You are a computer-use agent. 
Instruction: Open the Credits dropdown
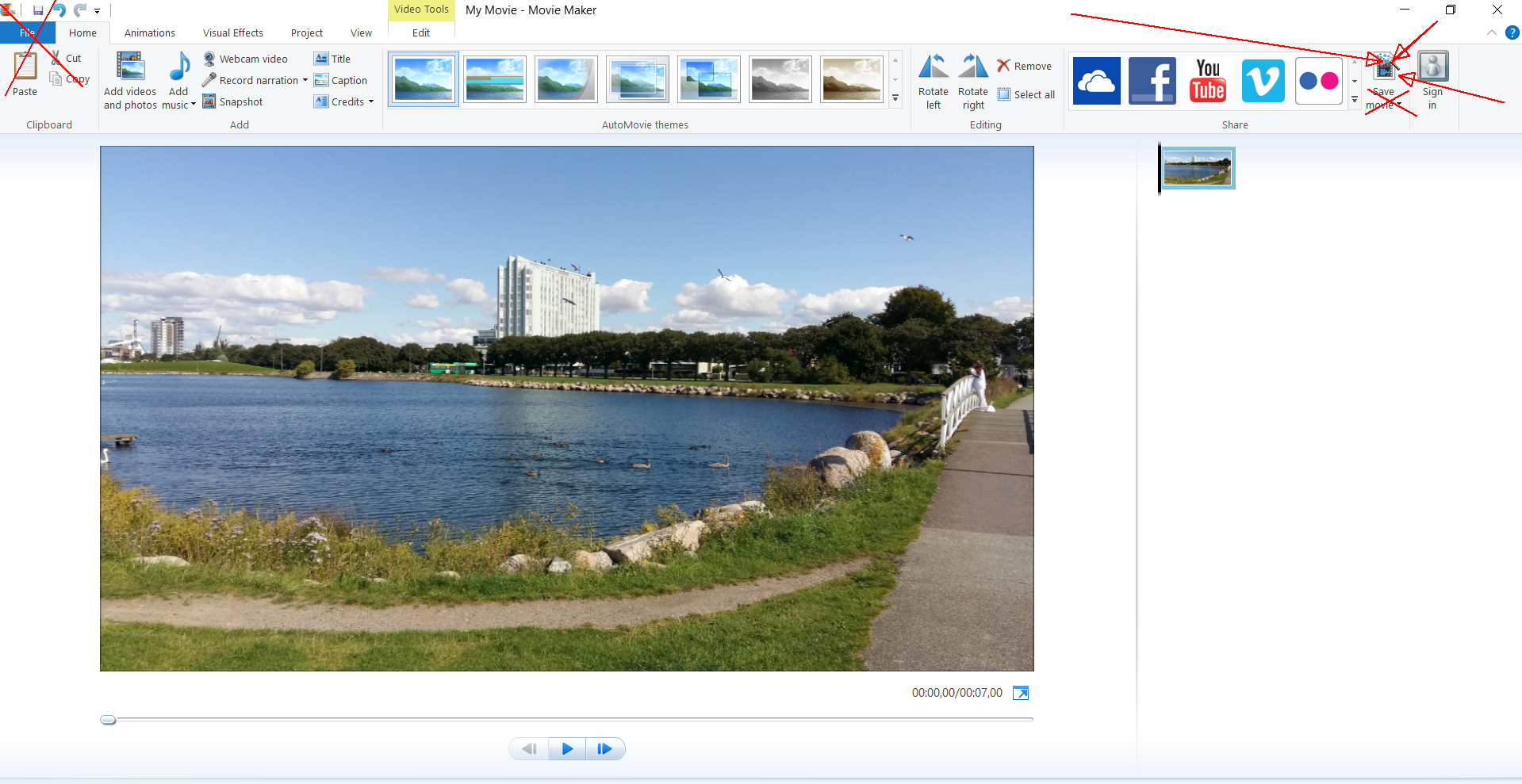[x=370, y=102]
